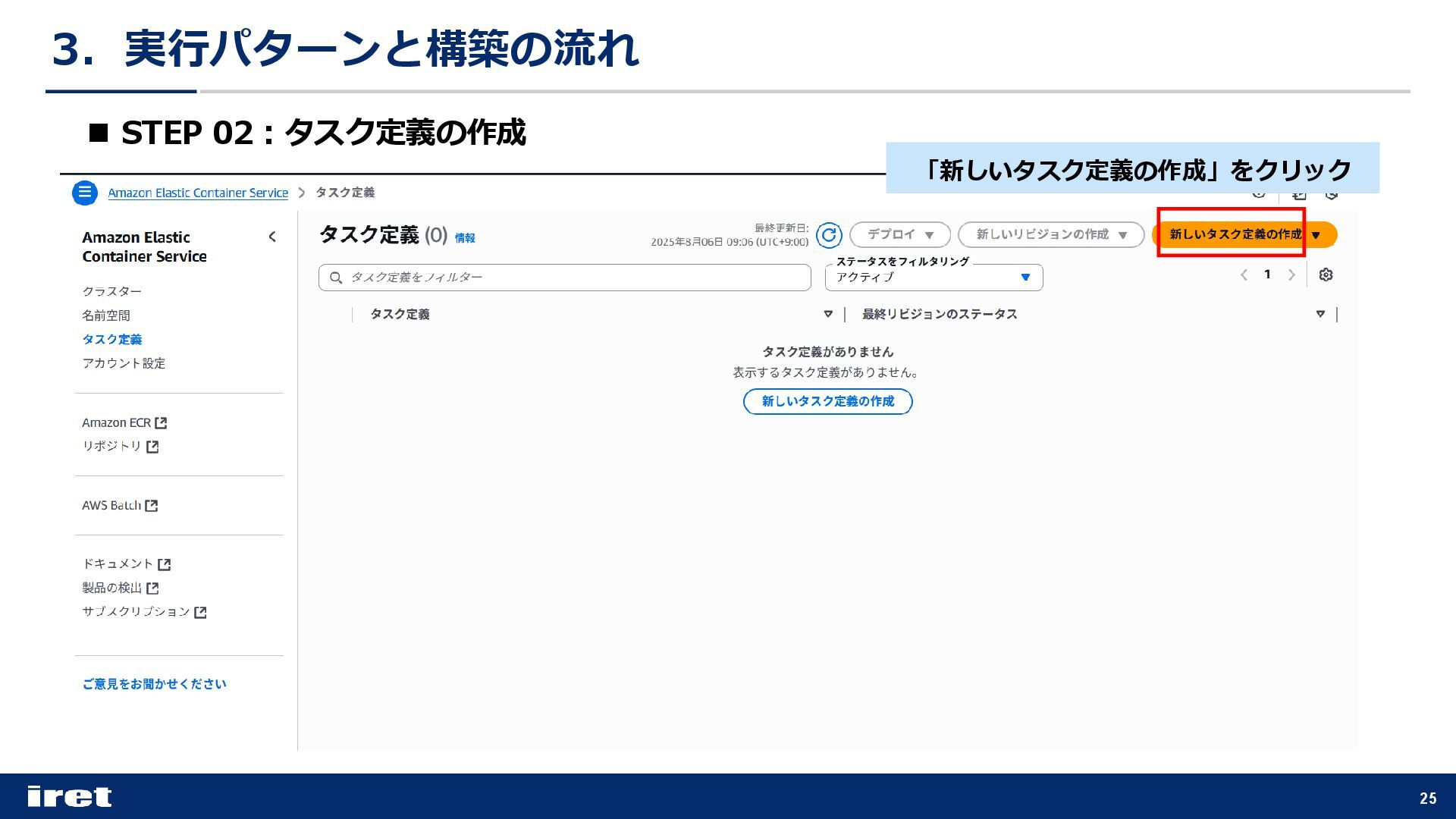Click the 最終リビジョンのステータス column header text
This screenshot has height=819, width=1456.
[x=940, y=314]
